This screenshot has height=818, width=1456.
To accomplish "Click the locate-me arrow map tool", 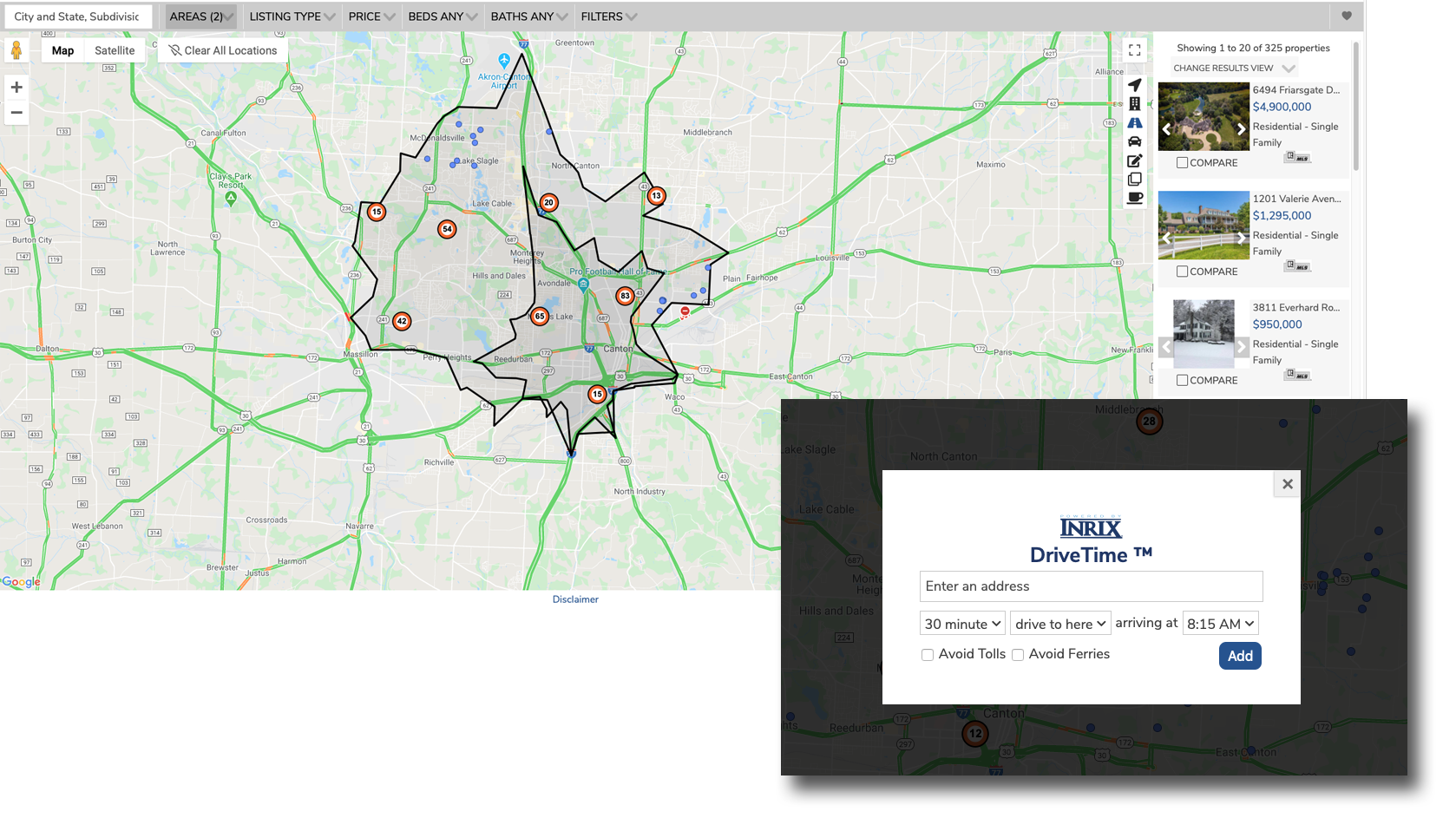I will tap(1134, 85).
